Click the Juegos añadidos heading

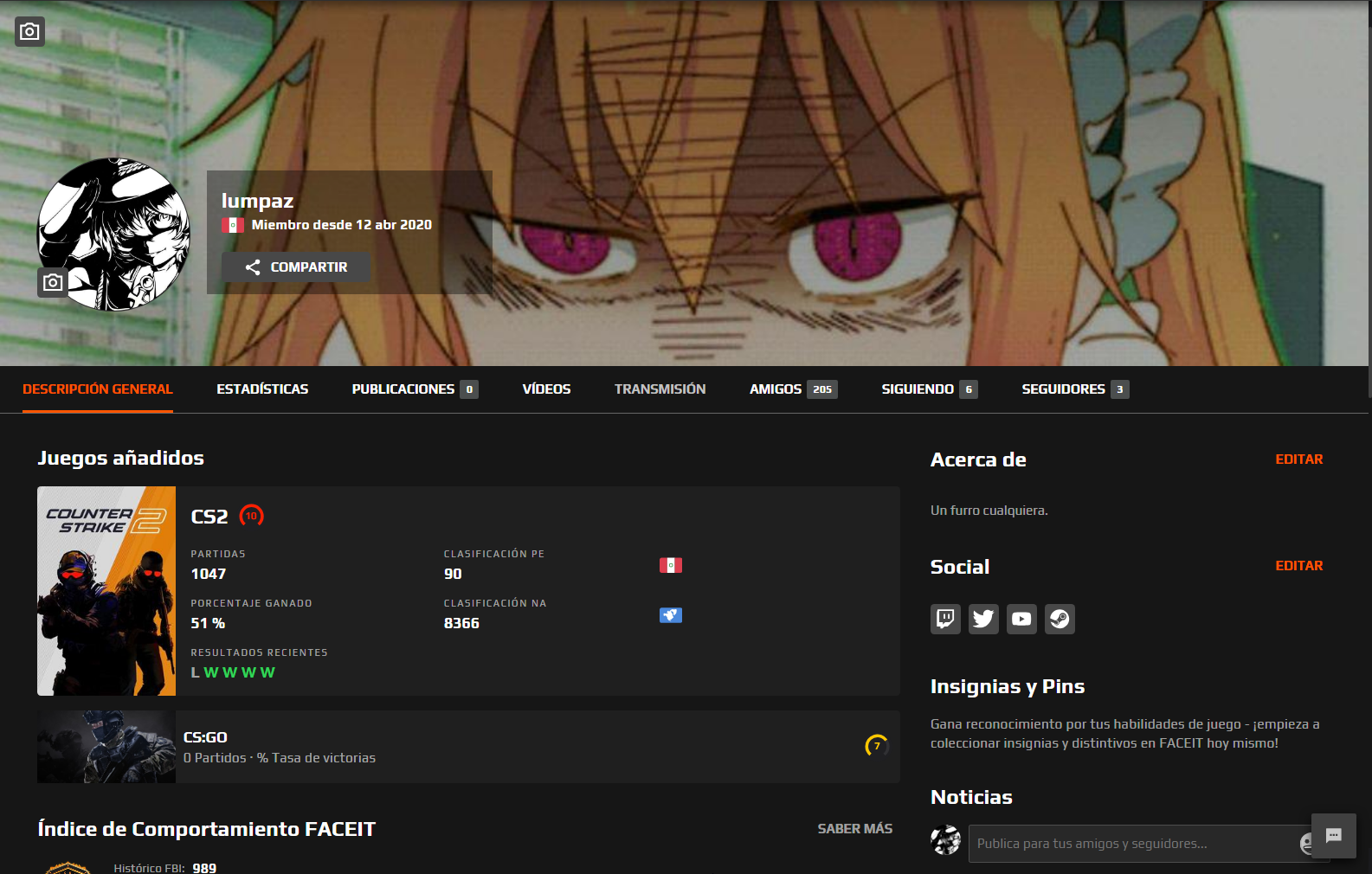click(x=121, y=459)
